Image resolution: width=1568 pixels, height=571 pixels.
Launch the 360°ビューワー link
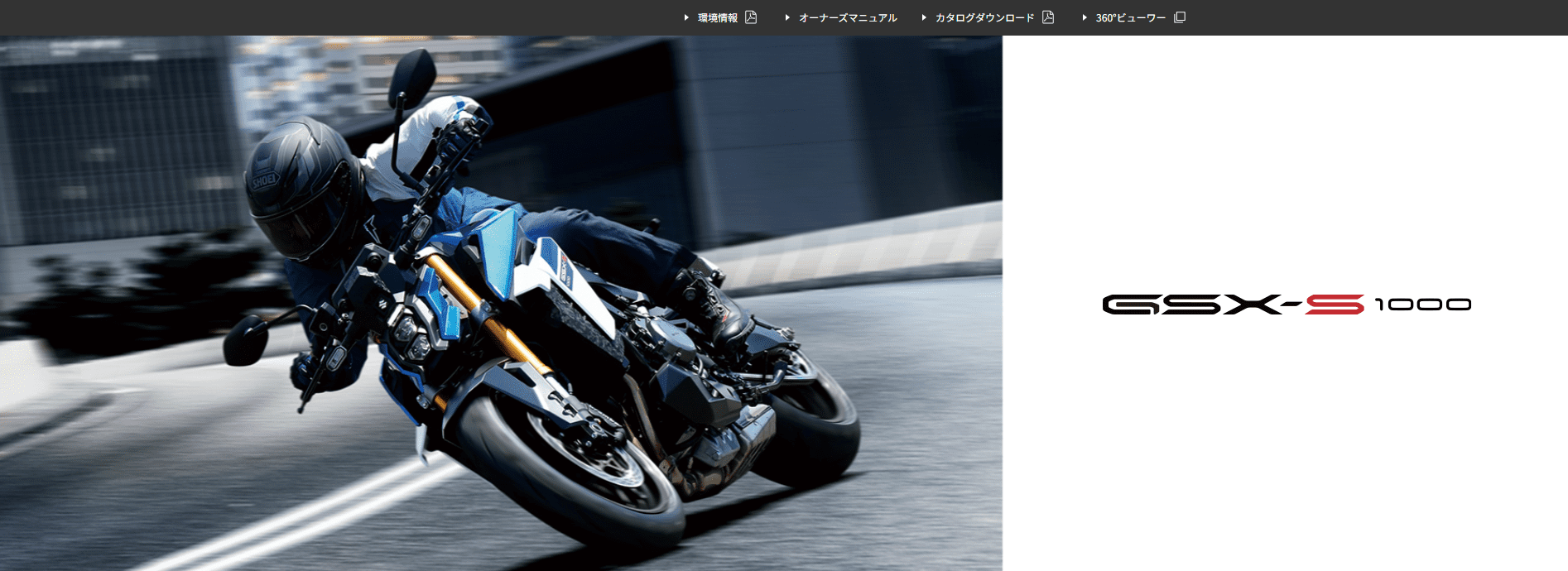click(x=1130, y=17)
